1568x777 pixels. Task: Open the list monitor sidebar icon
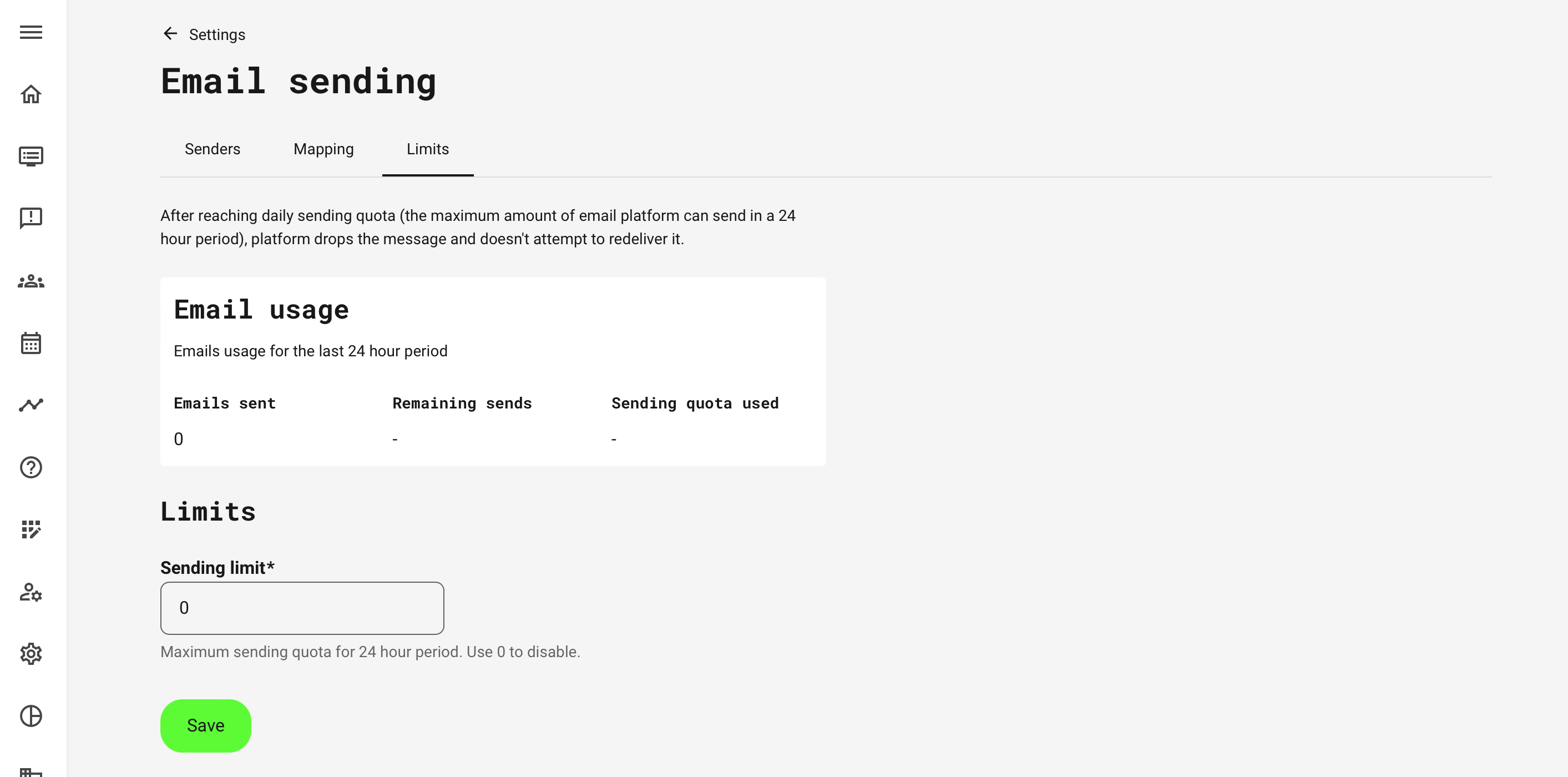[31, 157]
